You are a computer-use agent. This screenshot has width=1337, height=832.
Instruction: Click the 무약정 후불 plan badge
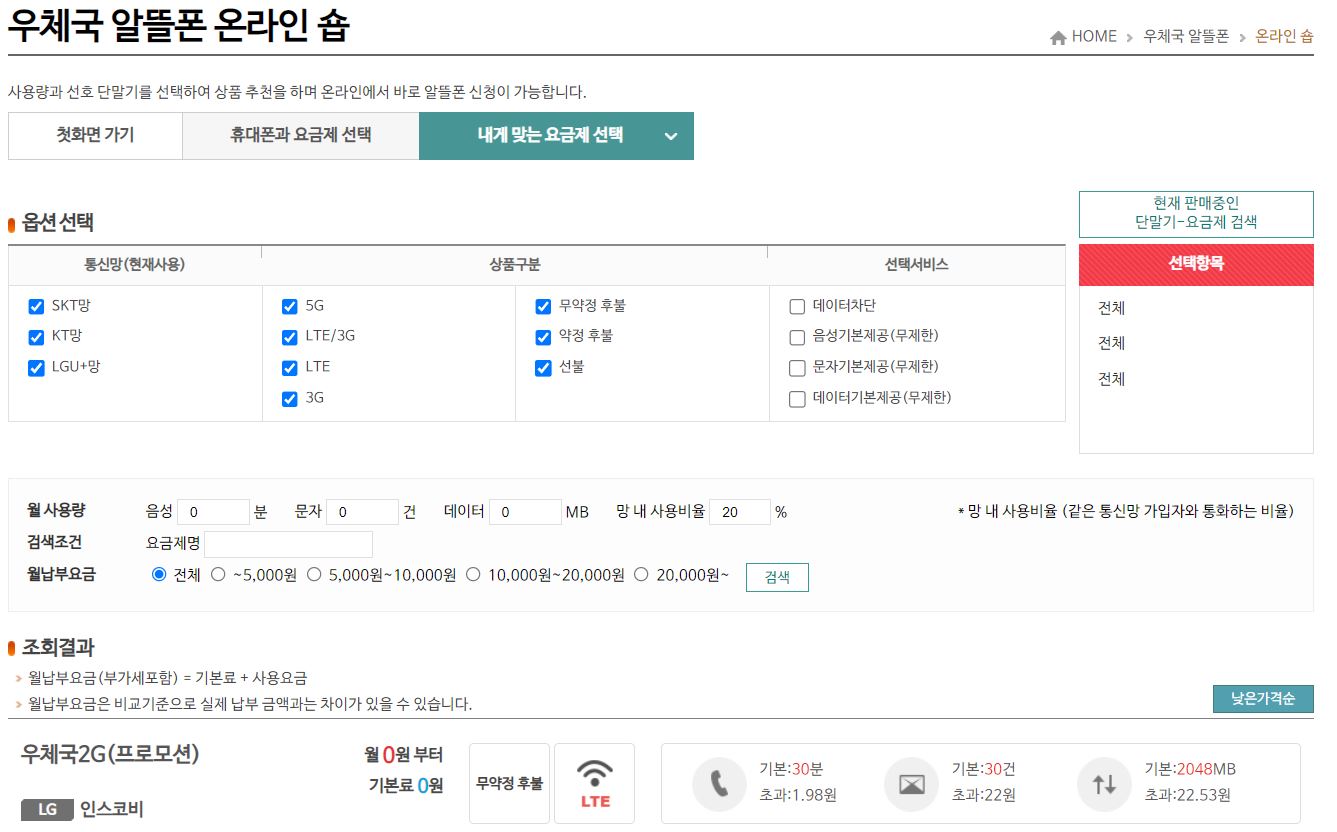(x=509, y=783)
